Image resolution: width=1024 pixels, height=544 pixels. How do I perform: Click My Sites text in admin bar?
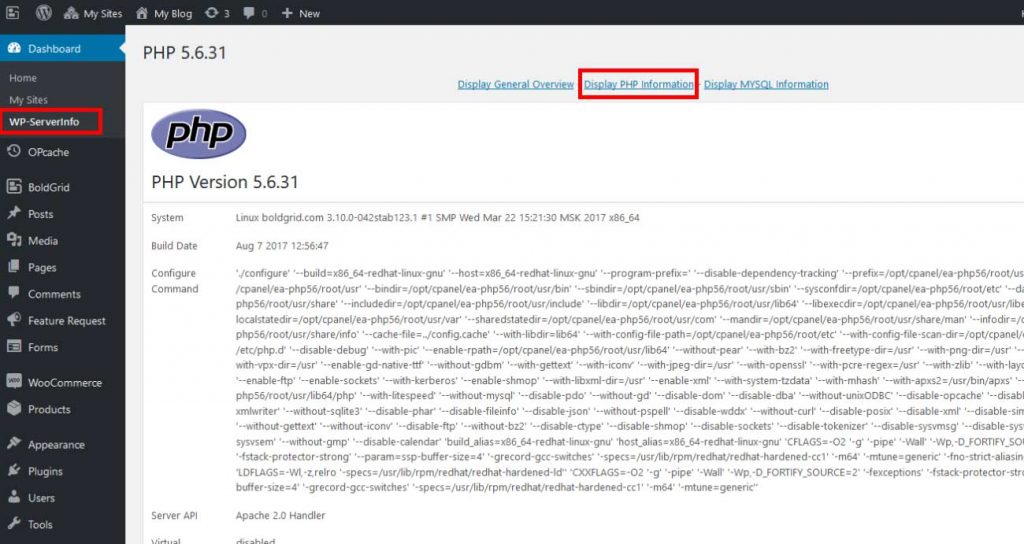[103, 14]
